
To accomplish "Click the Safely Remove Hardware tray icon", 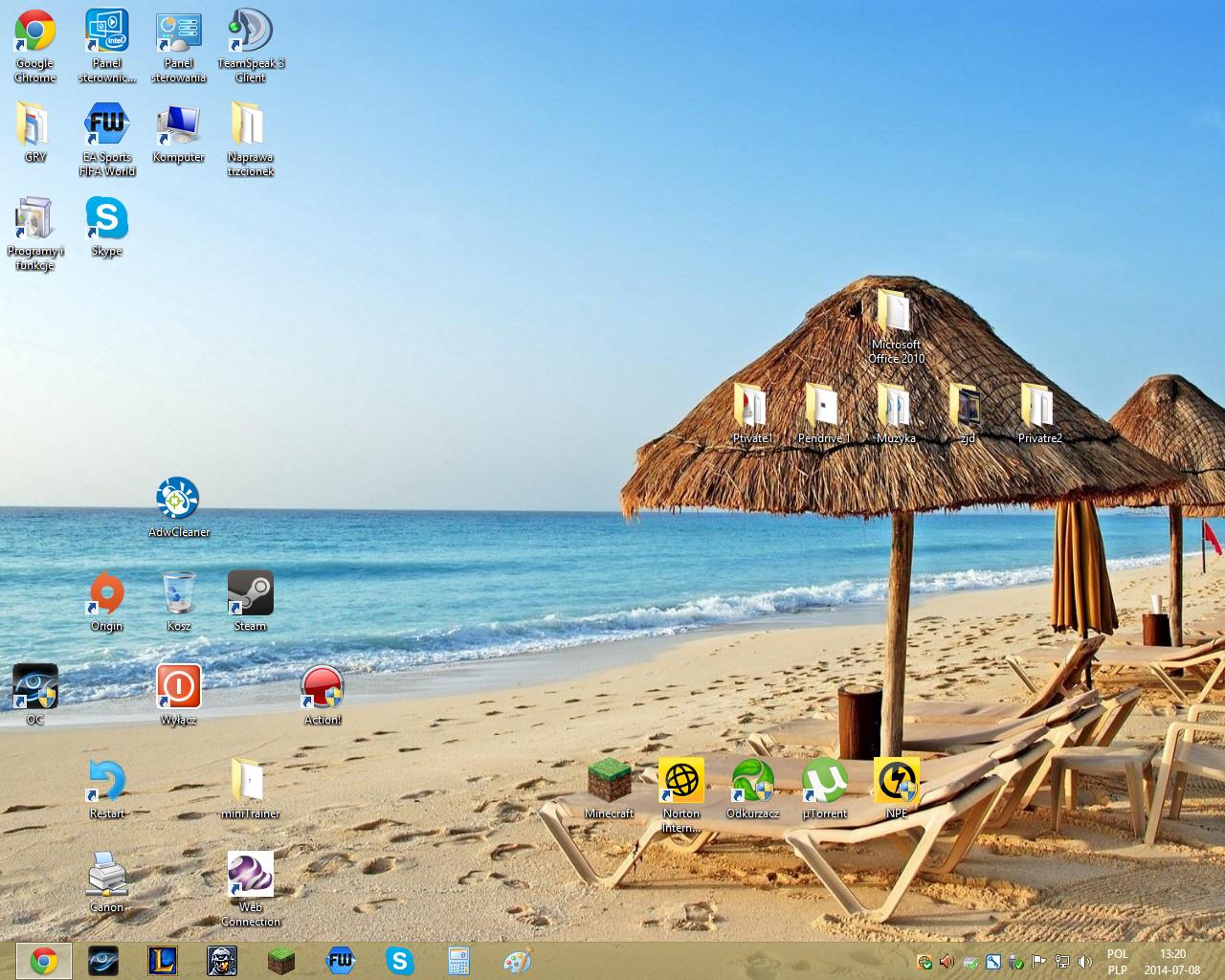I will [1016, 962].
